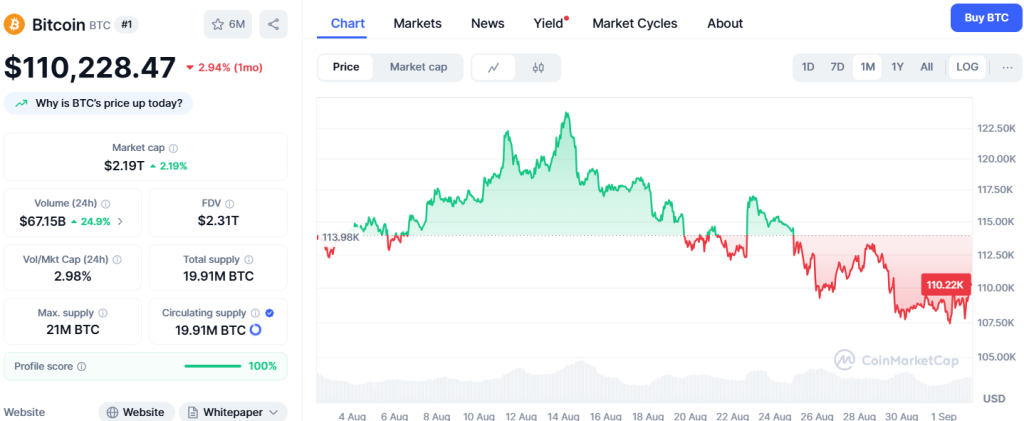The height and width of the screenshot is (421, 1024).
Task: Open the Markets tab
Action: pos(417,23)
